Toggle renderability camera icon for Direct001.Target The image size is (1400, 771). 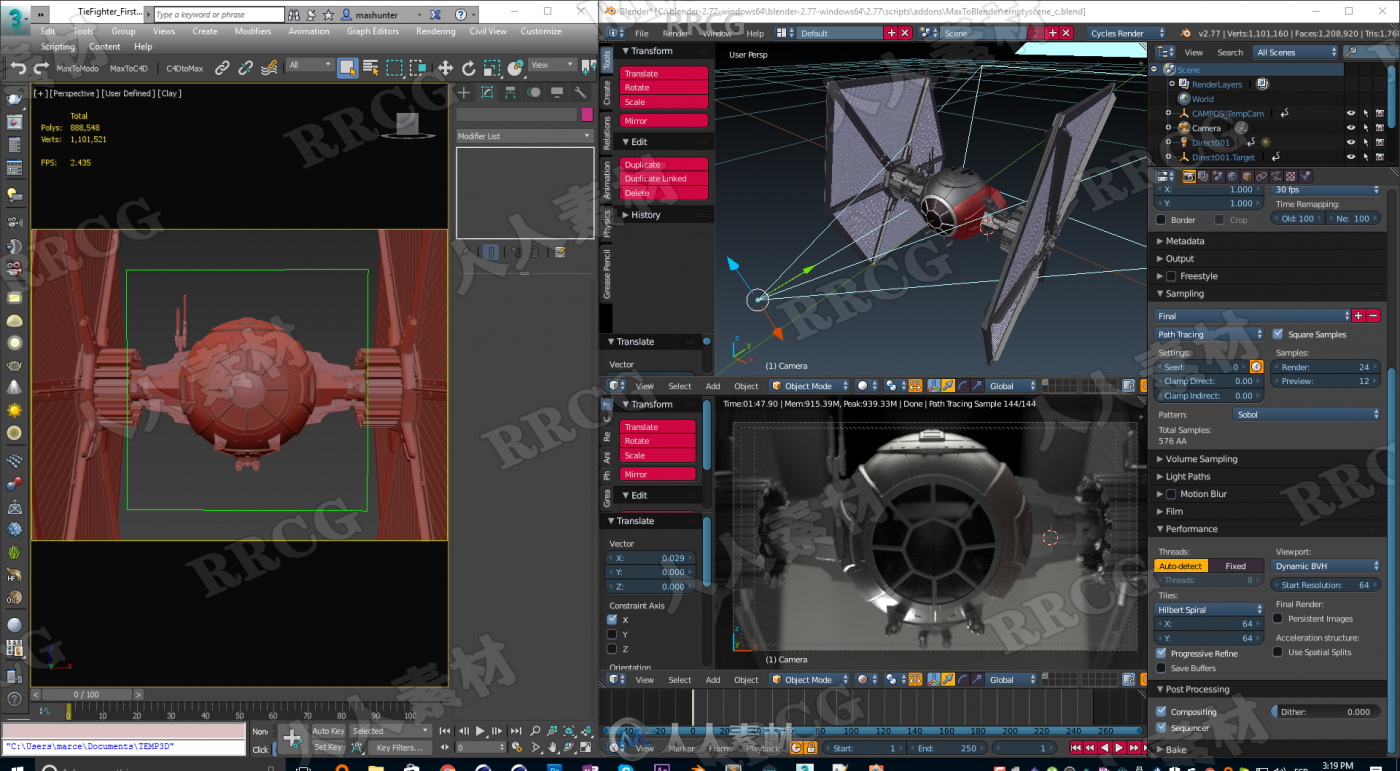pos(1379,157)
